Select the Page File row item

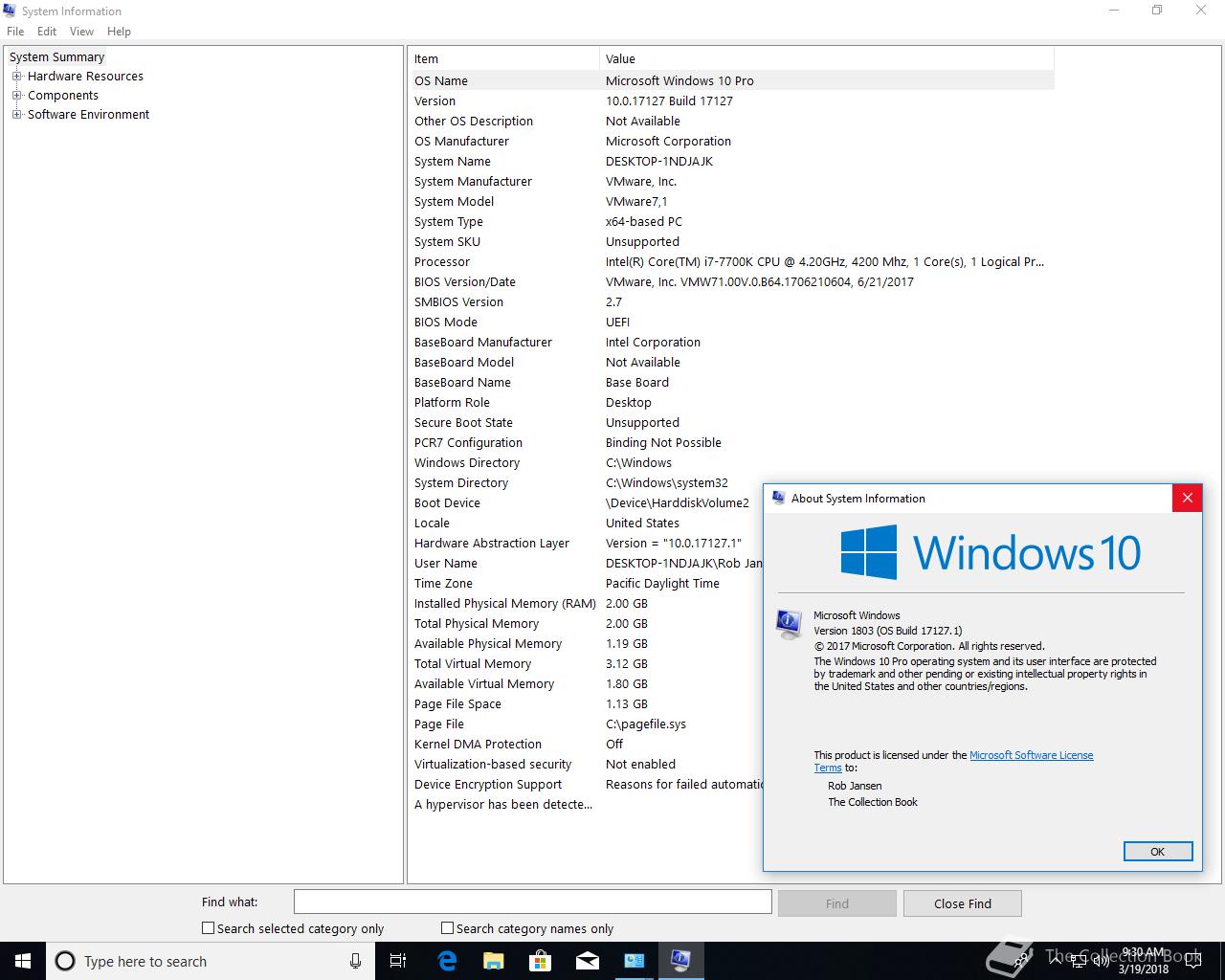(x=439, y=724)
